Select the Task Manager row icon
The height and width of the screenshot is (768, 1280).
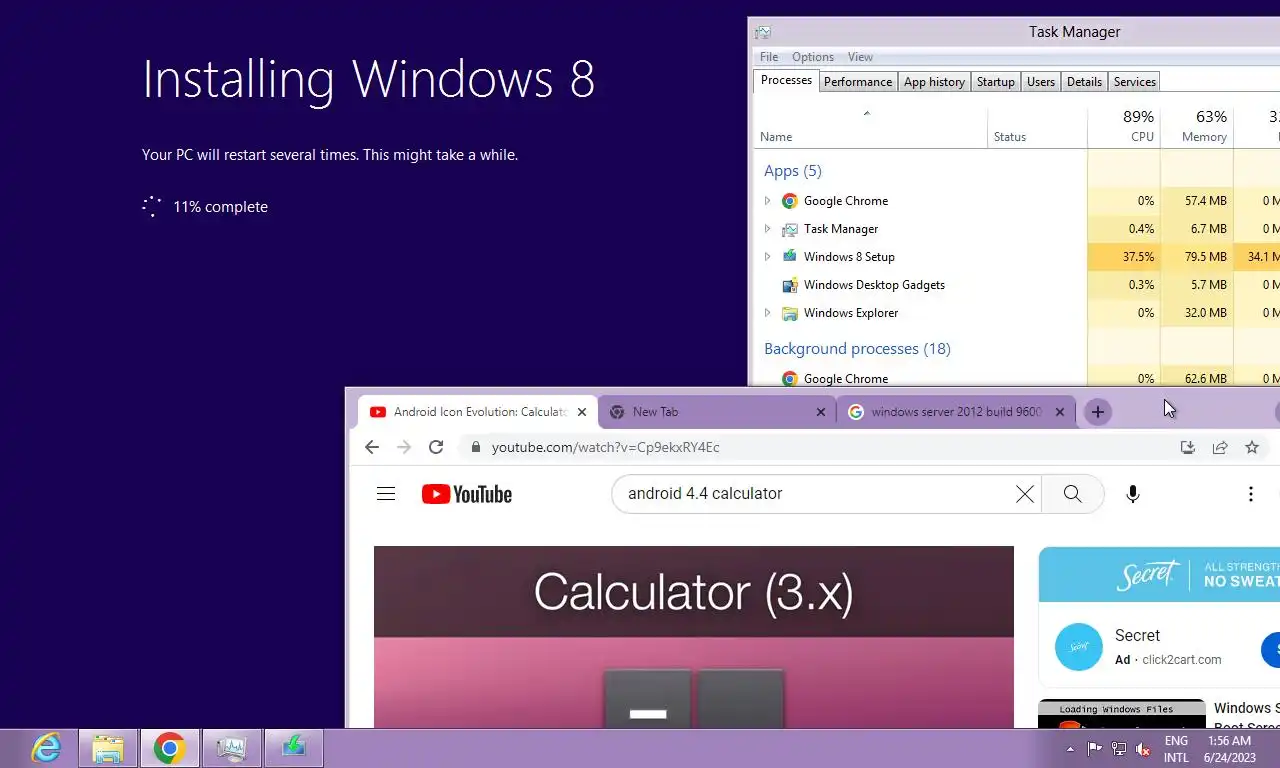click(789, 229)
